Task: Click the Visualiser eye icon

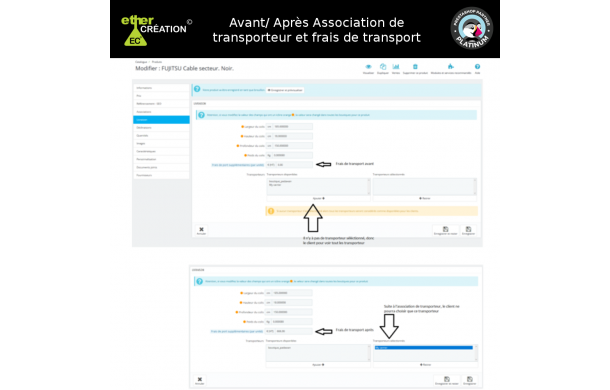Action: coord(368,67)
